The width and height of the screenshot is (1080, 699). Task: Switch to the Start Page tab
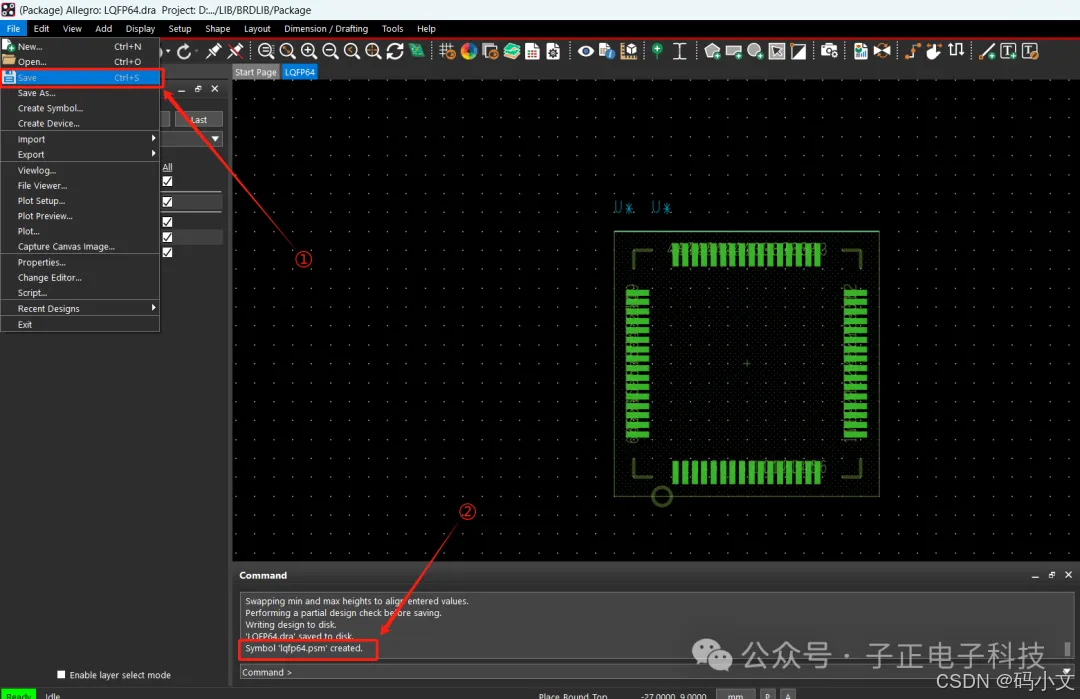256,72
